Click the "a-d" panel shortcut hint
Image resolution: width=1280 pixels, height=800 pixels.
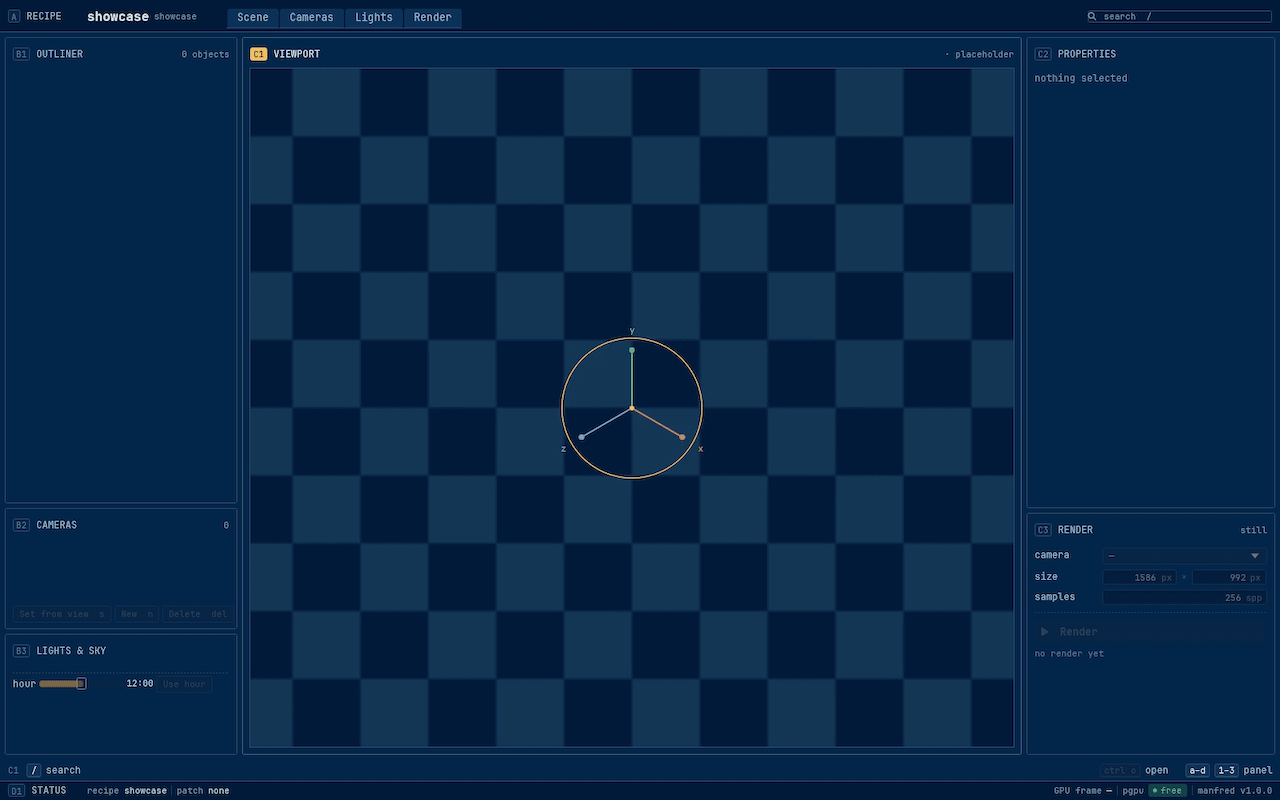pyautogui.click(x=1197, y=771)
